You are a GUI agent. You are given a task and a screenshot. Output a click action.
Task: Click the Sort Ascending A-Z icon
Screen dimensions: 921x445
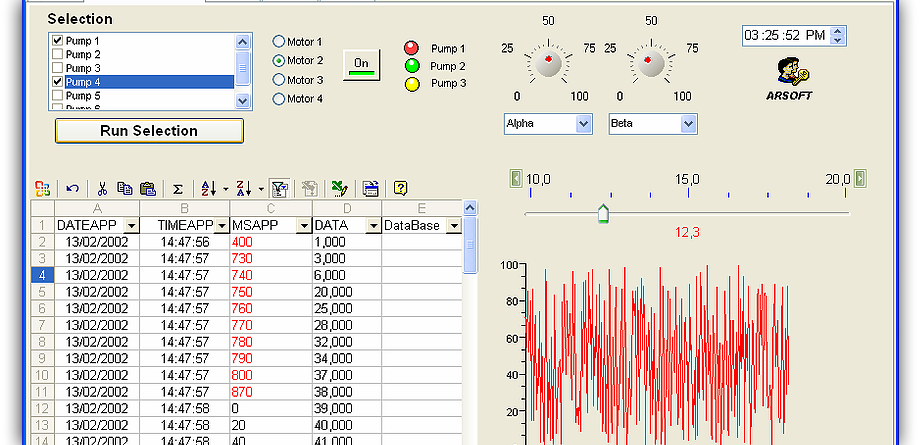click(x=208, y=188)
